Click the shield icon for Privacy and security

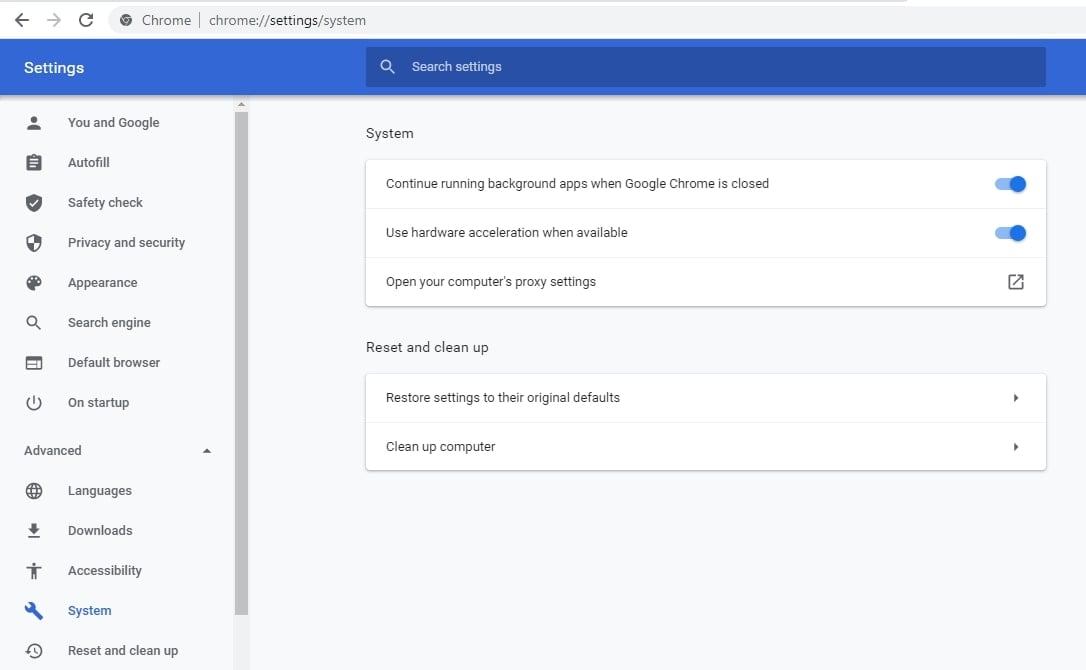click(33, 243)
